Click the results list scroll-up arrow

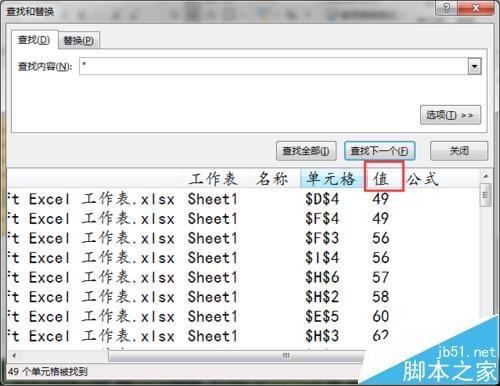(485, 176)
